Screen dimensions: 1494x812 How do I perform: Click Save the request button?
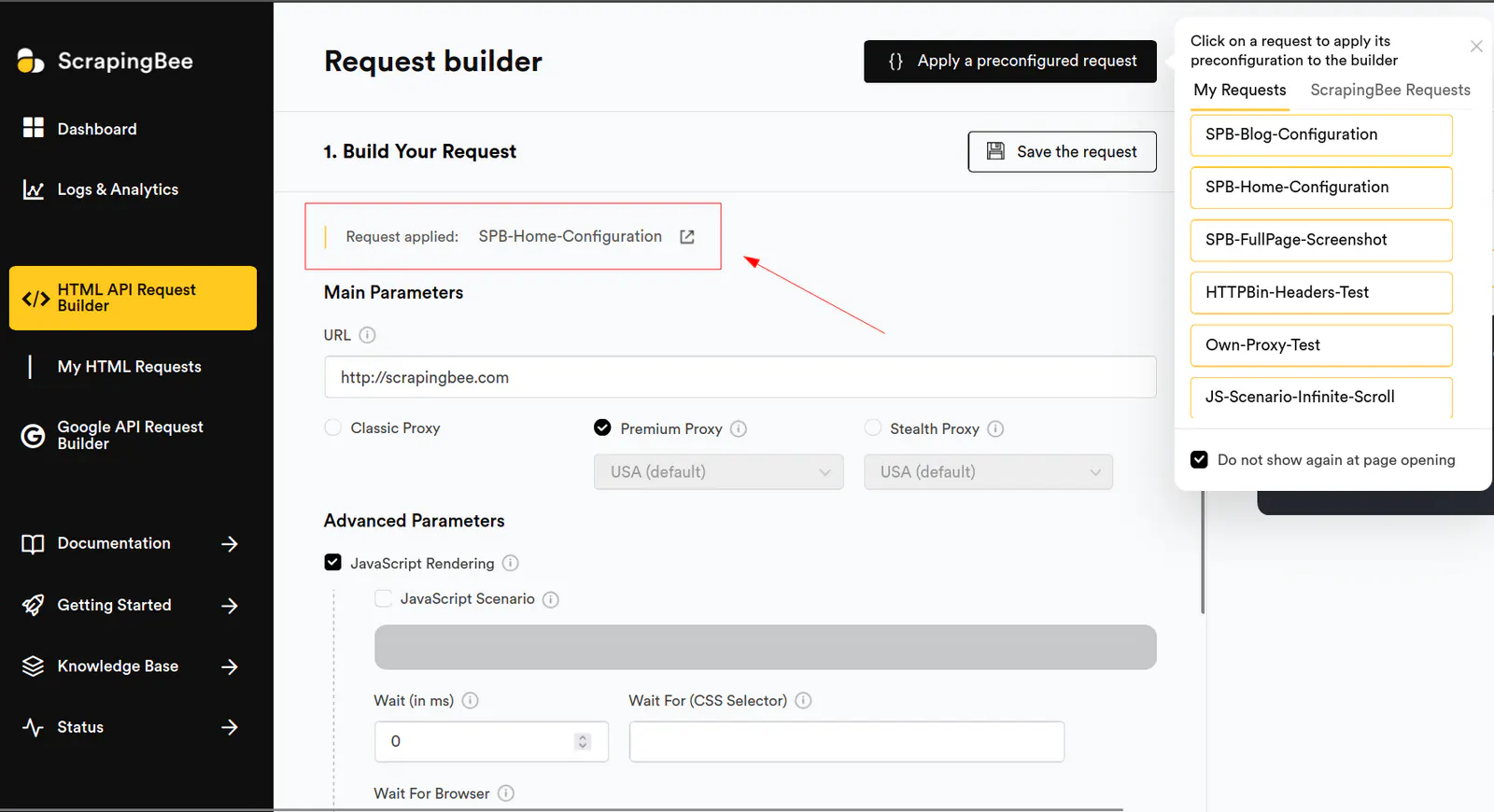(1062, 152)
